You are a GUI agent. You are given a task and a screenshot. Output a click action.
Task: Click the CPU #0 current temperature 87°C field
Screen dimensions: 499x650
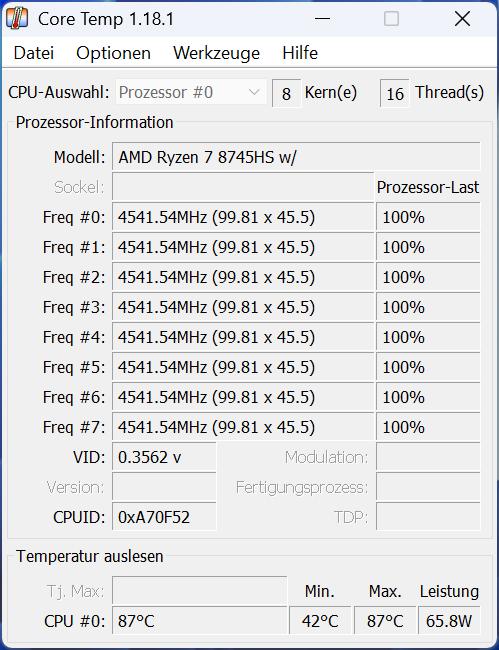click(199, 621)
